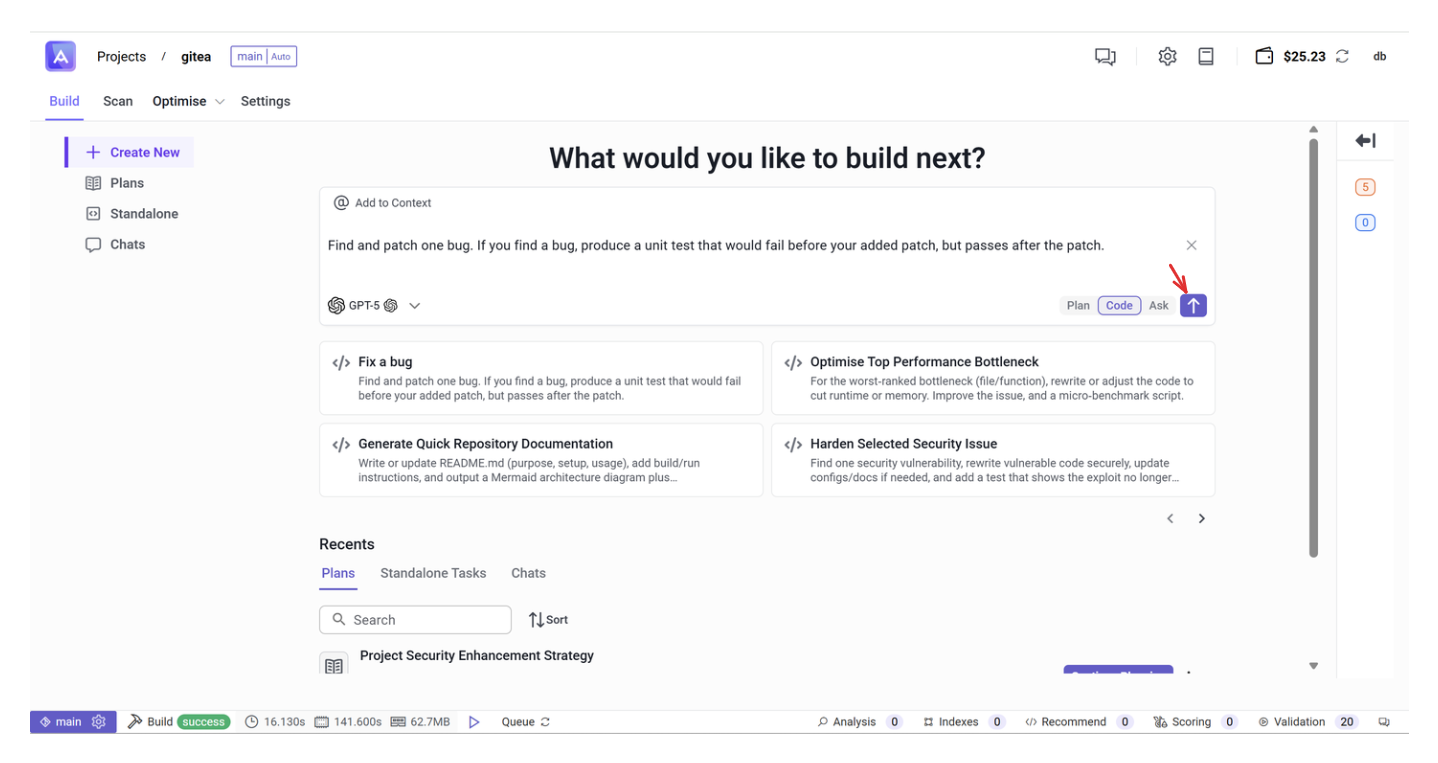Open the chat bubbles icon in header
Screen dimensions: 1438x763
coord(1105,57)
